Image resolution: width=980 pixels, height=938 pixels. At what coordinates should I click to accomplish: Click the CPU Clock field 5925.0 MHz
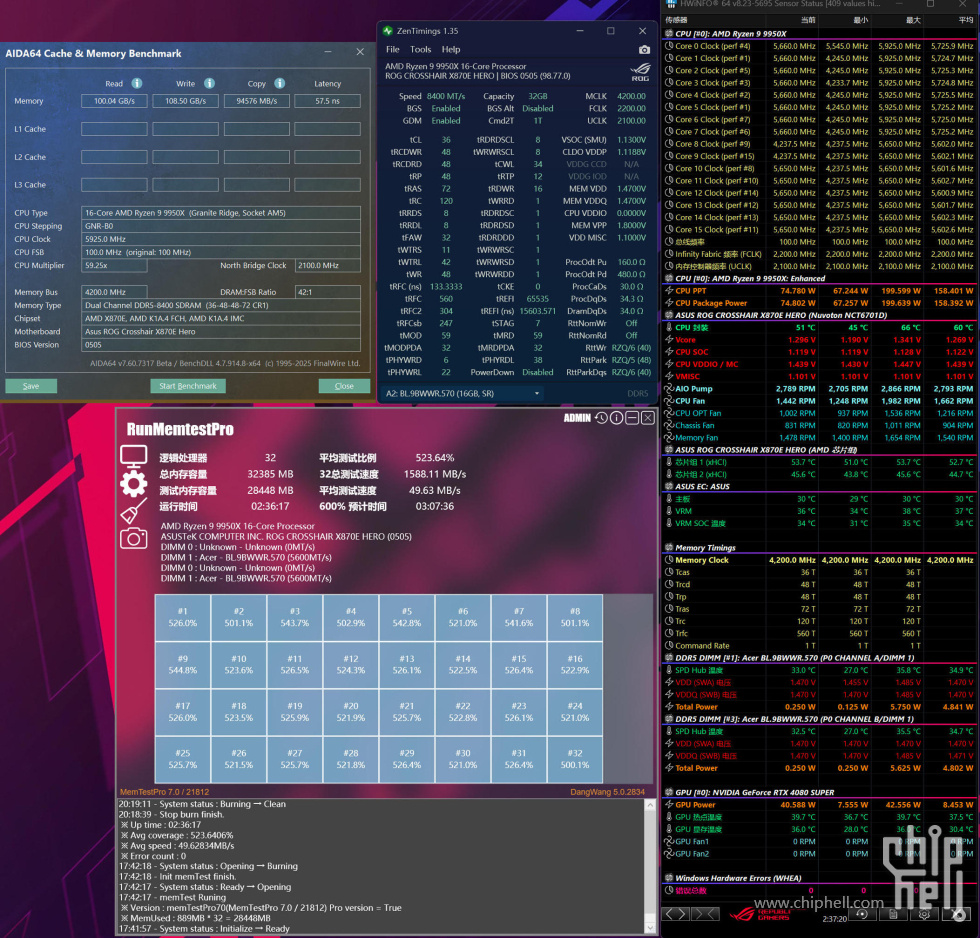pos(221,239)
